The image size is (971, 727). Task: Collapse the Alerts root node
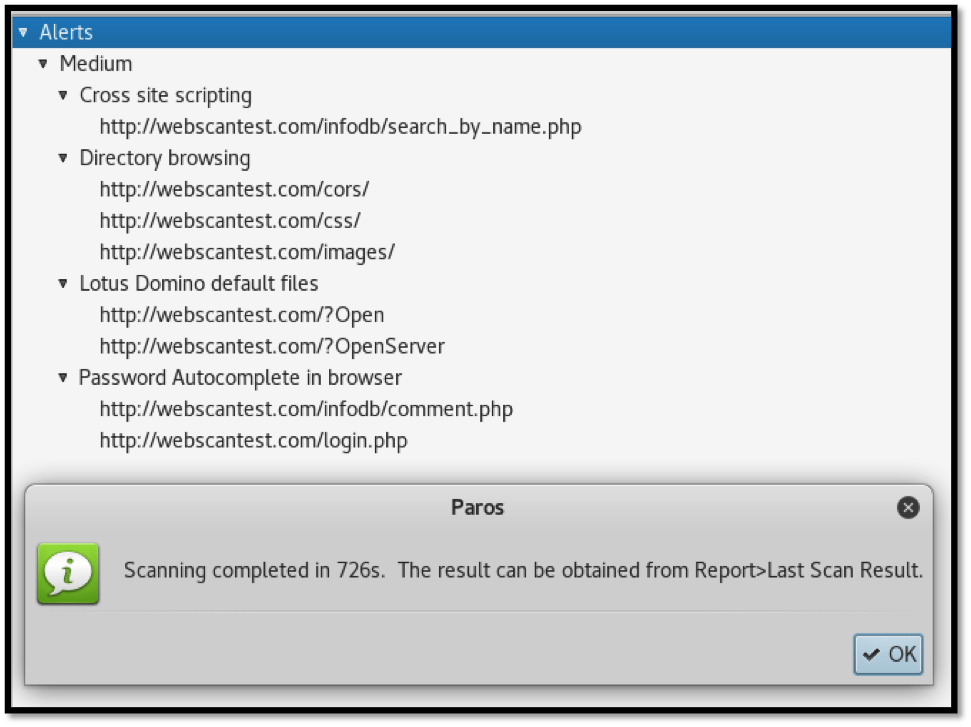point(23,33)
